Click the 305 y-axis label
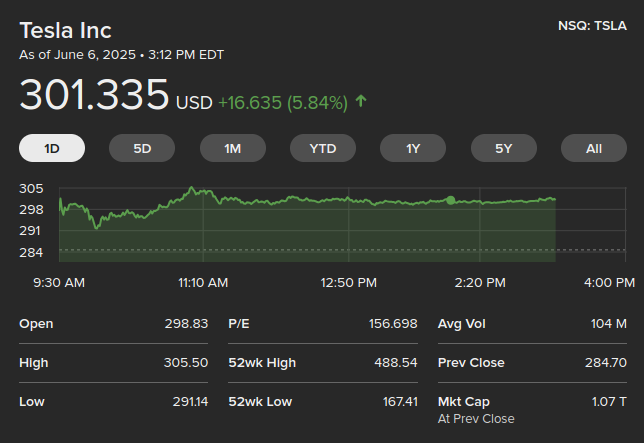The image size is (644, 443). pyautogui.click(x=31, y=189)
